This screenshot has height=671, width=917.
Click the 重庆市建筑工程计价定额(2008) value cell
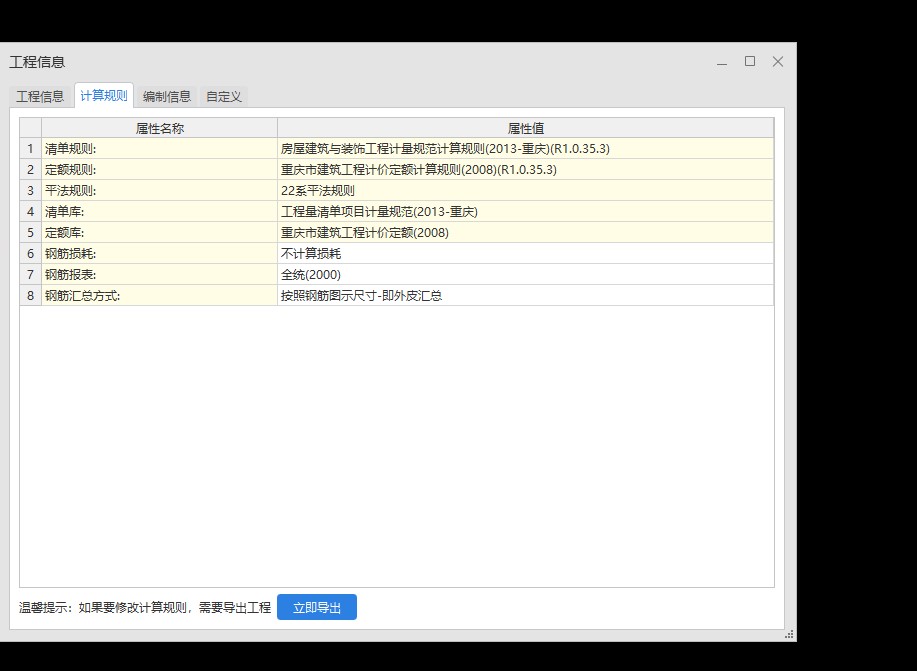click(x=526, y=233)
